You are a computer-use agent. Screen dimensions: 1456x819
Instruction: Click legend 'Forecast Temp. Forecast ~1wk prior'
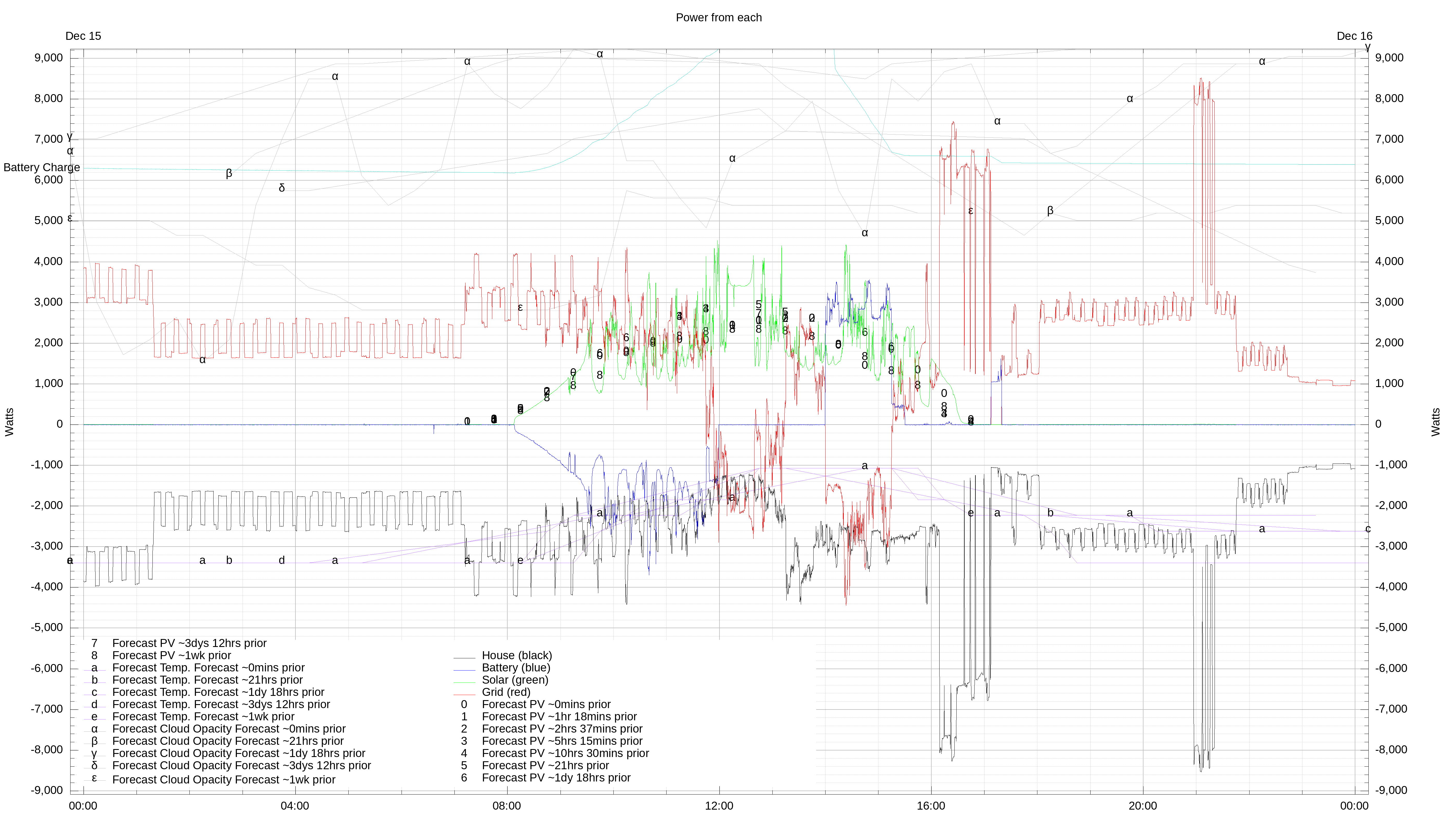[204, 717]
